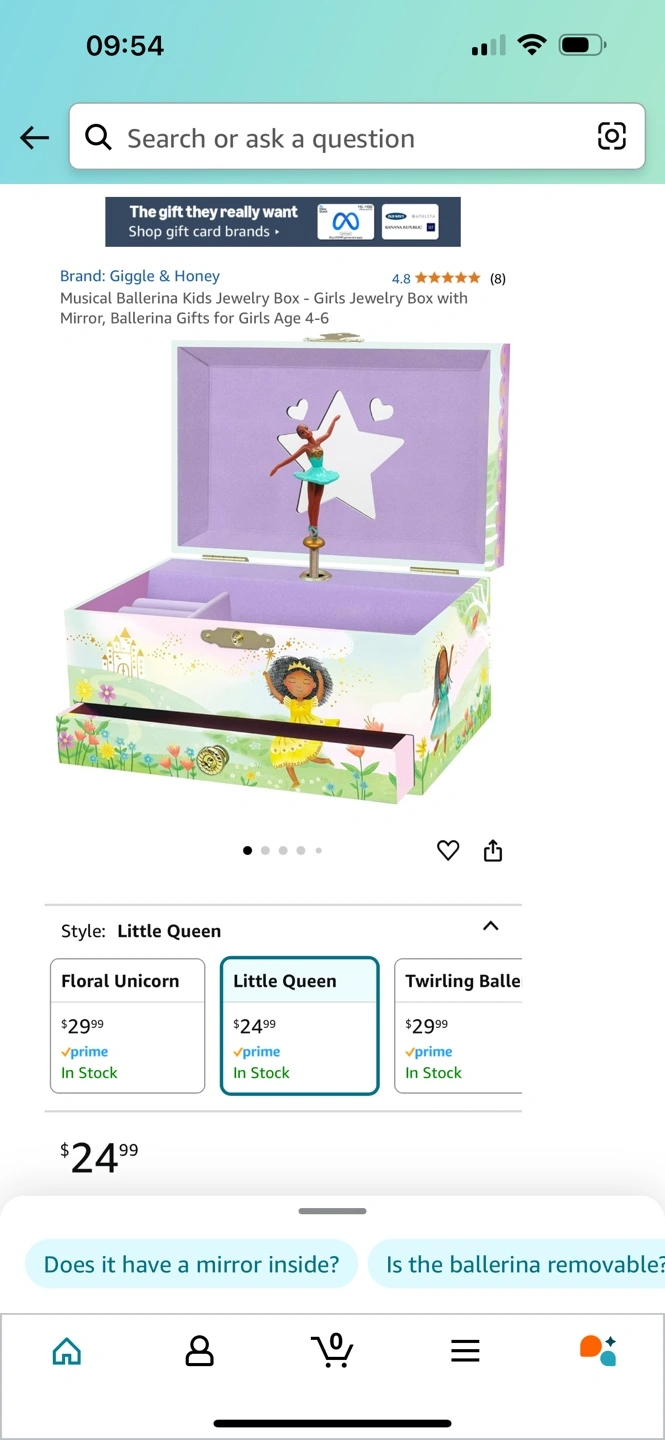Open the hamburger menu icon

click(x=465, y=1351)
